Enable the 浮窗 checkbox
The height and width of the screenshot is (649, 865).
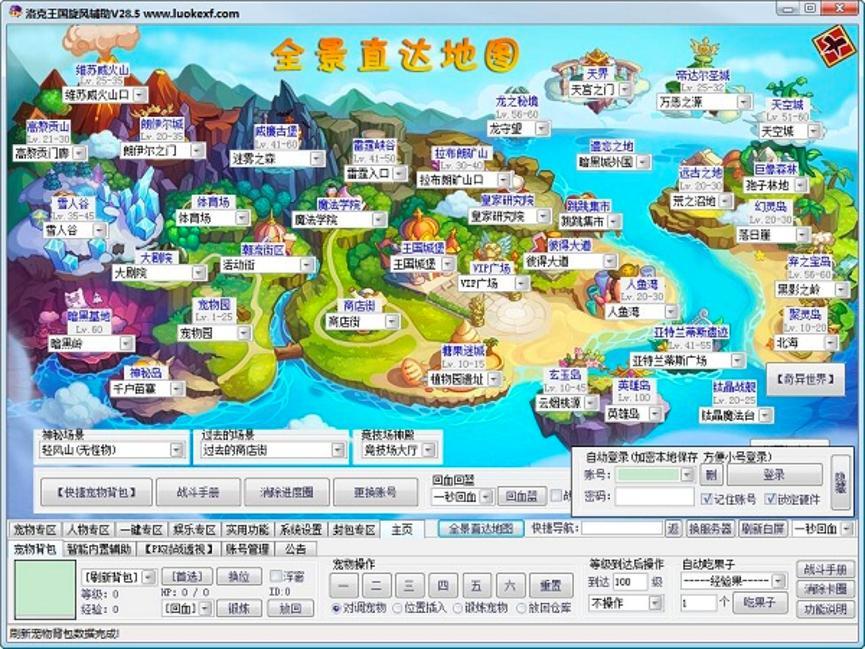pos(276,576)
